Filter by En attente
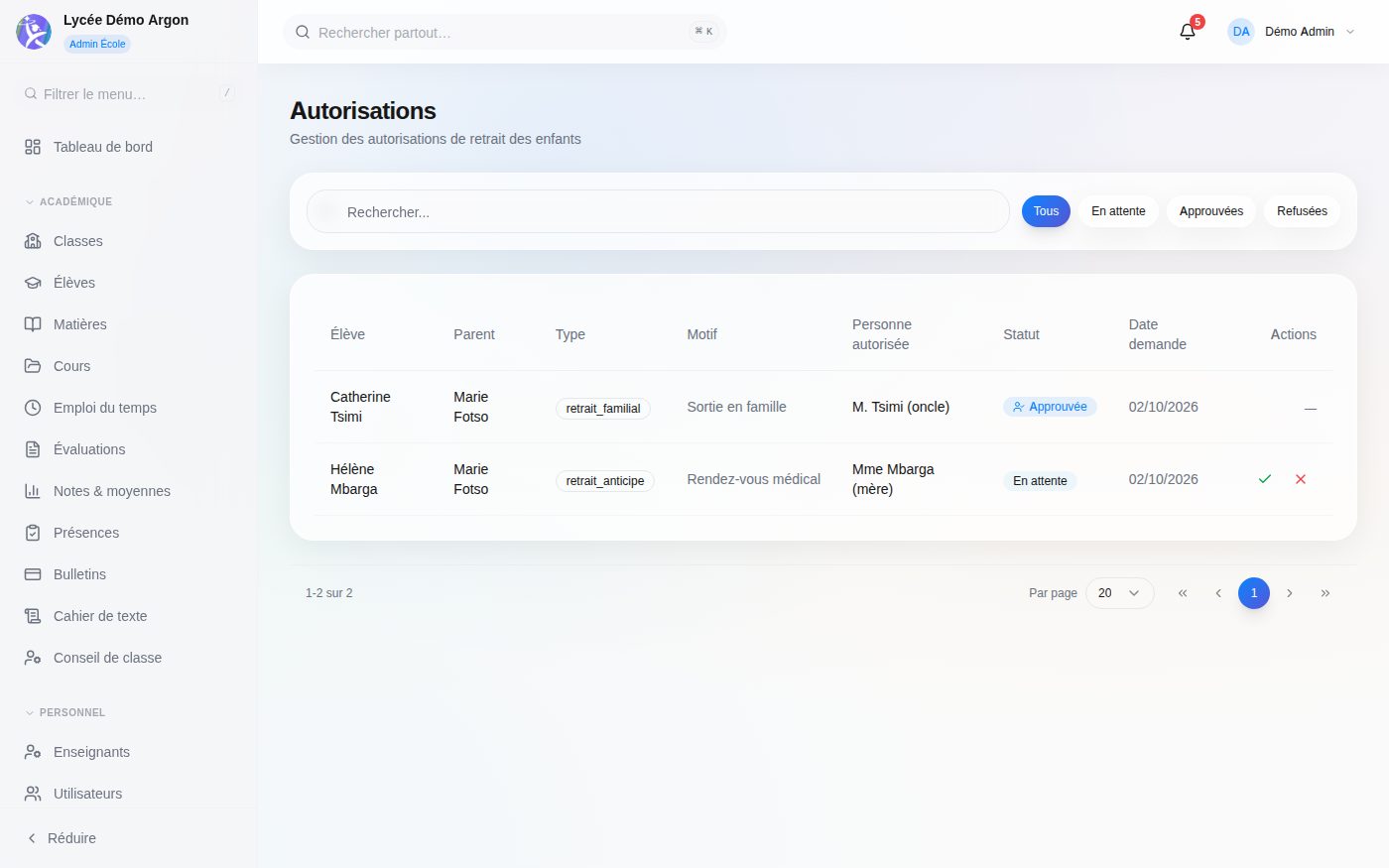The width and height of the screenshot is (1389, 868). (1118, 211)
